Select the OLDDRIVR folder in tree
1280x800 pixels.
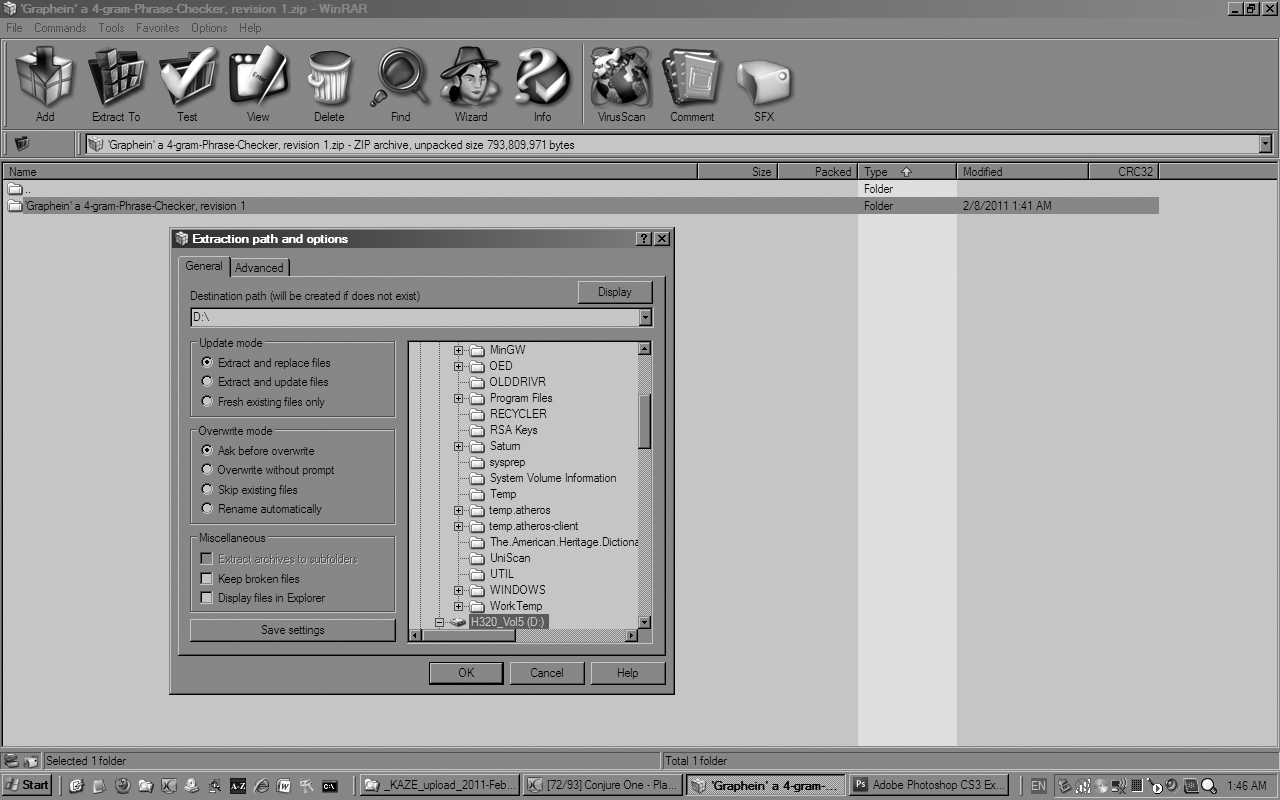point(517,382)
